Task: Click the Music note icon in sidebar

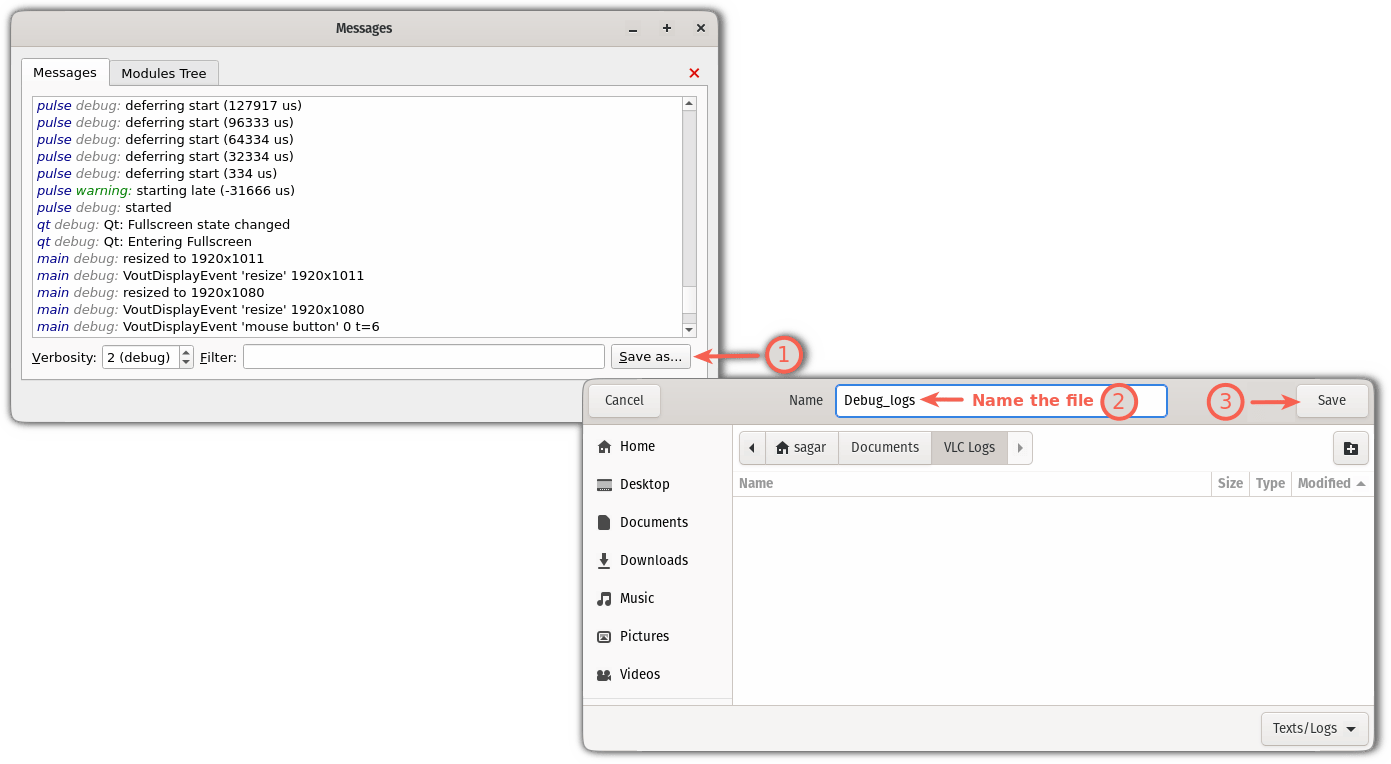Action: tap(604, 599)
